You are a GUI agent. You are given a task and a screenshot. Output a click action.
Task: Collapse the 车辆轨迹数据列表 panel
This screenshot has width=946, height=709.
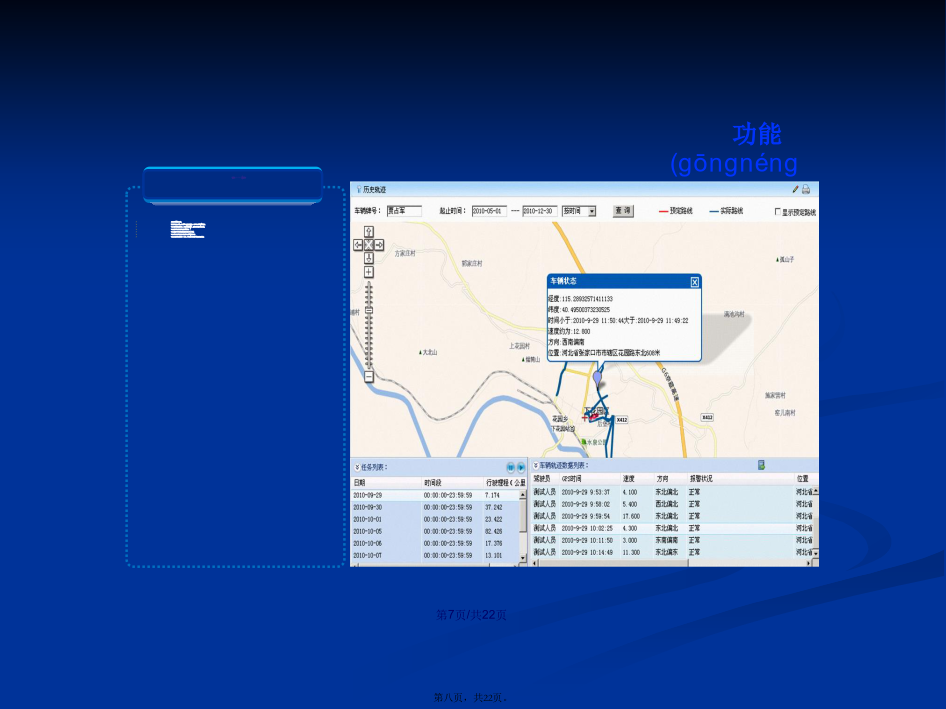[535, 465]
